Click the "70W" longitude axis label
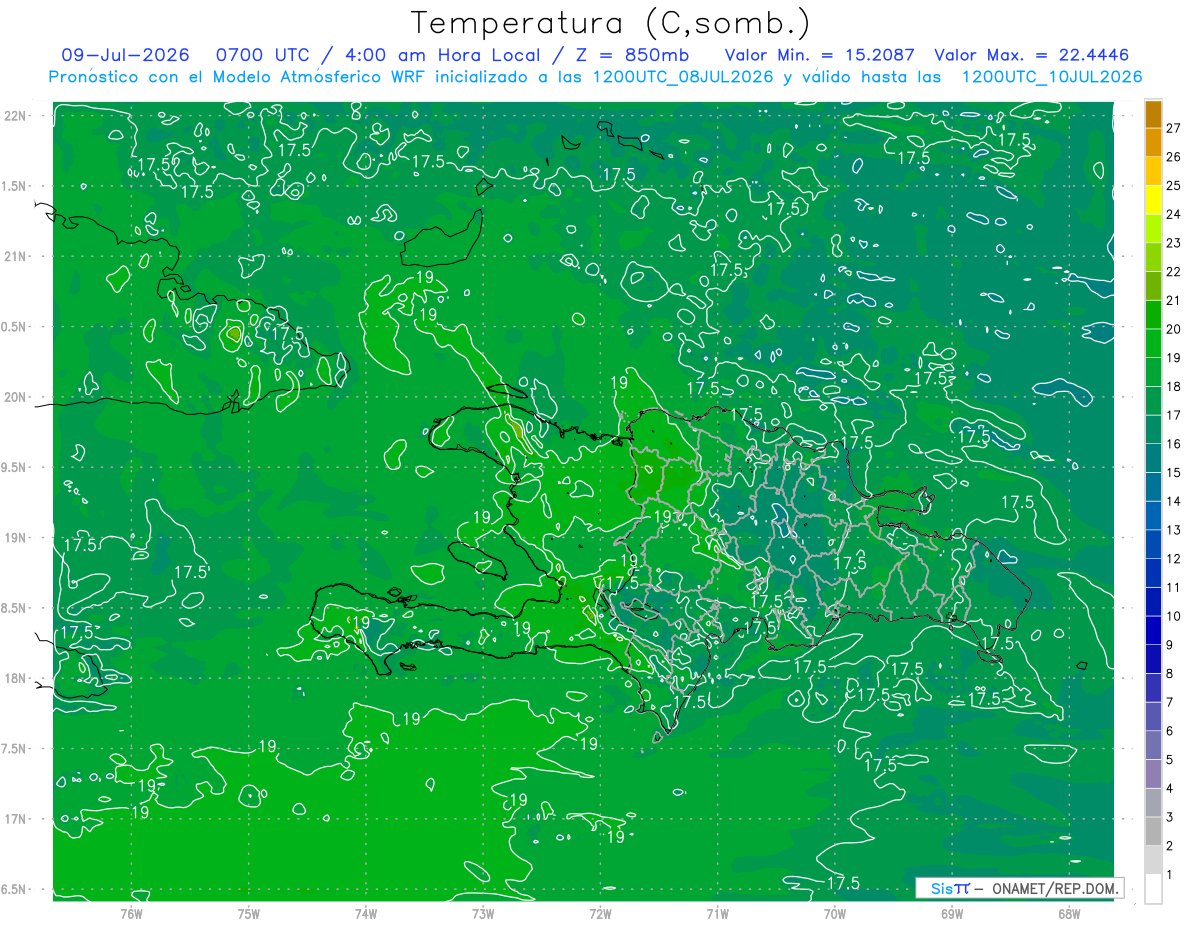The width and height of the screenshot is (1200, 927). (x=835, y=914)
